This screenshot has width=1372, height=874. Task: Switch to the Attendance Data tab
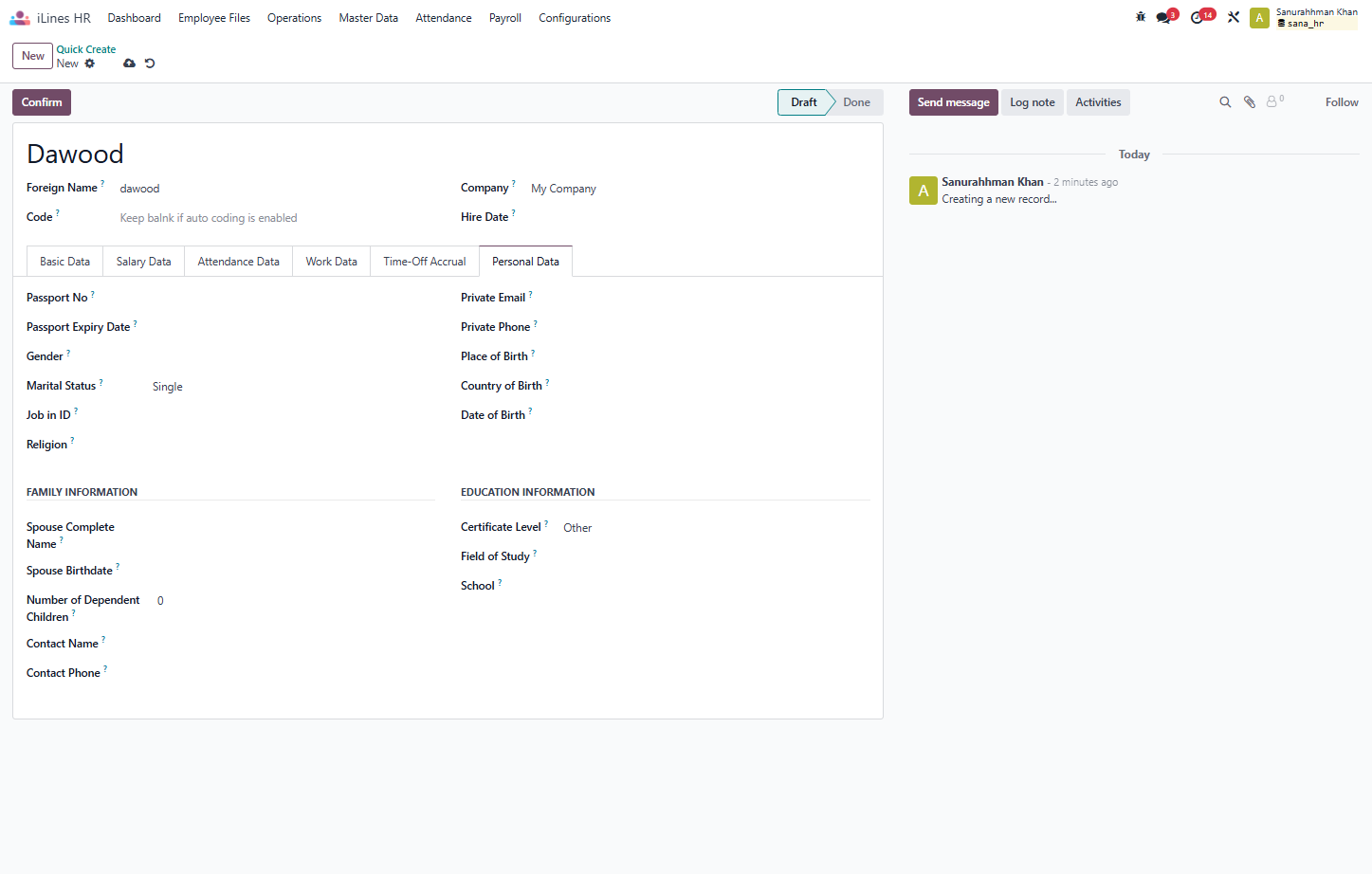239,262
